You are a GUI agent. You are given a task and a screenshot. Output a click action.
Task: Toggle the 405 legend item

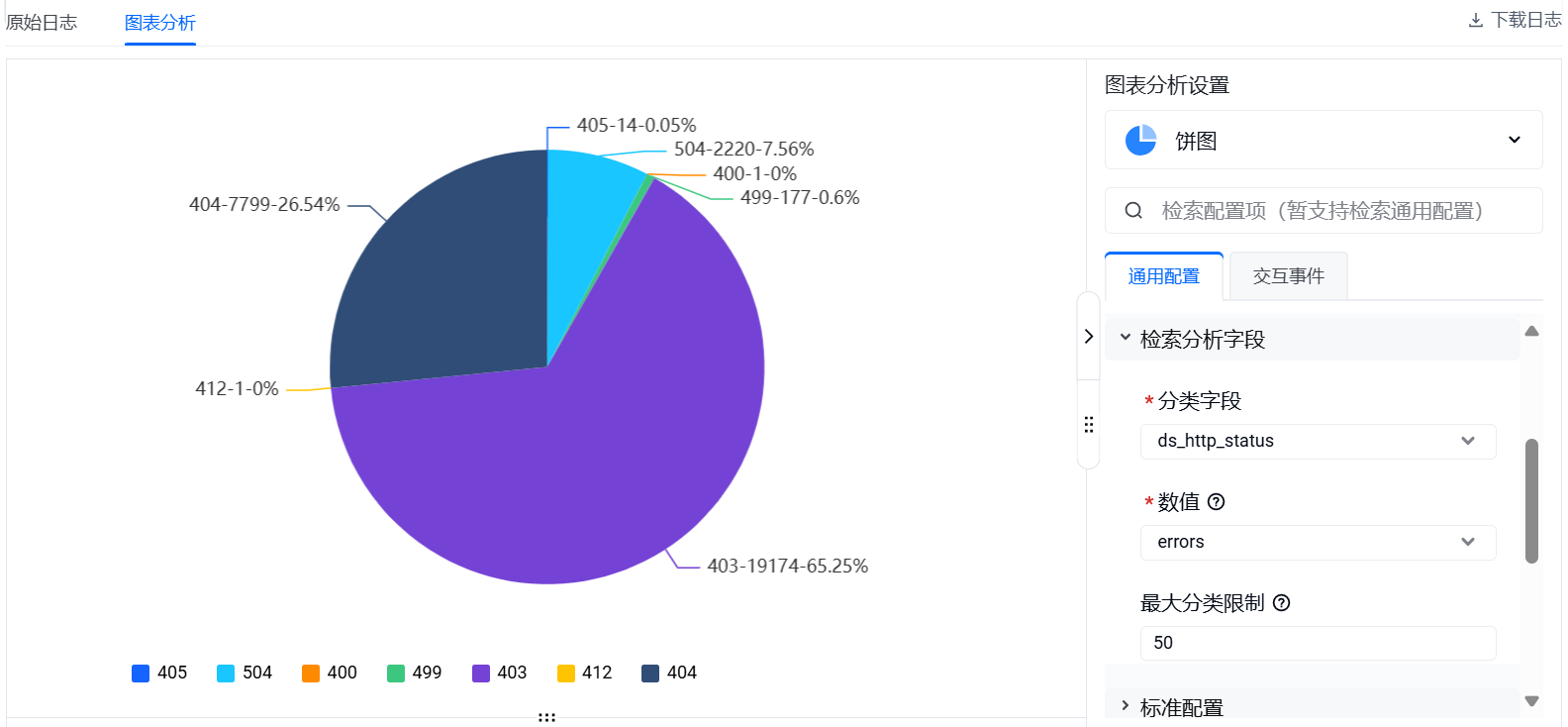click(x=159, y=674)
